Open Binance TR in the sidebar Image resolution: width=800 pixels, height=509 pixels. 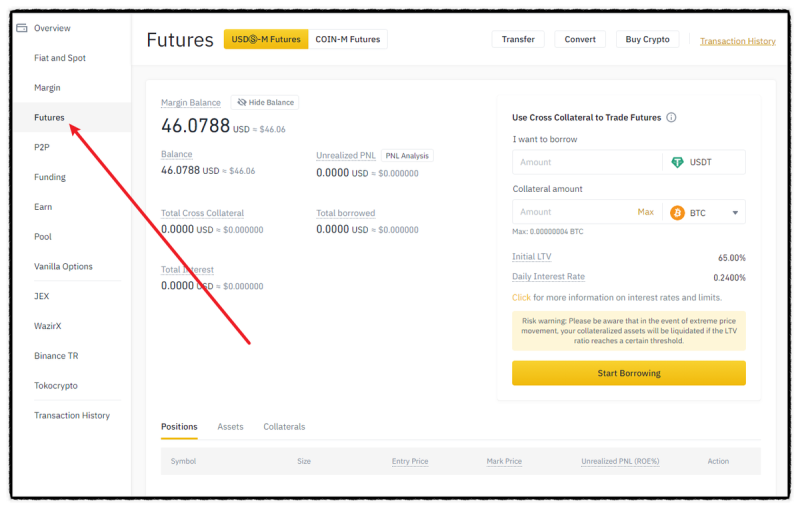tap(56, 356)
